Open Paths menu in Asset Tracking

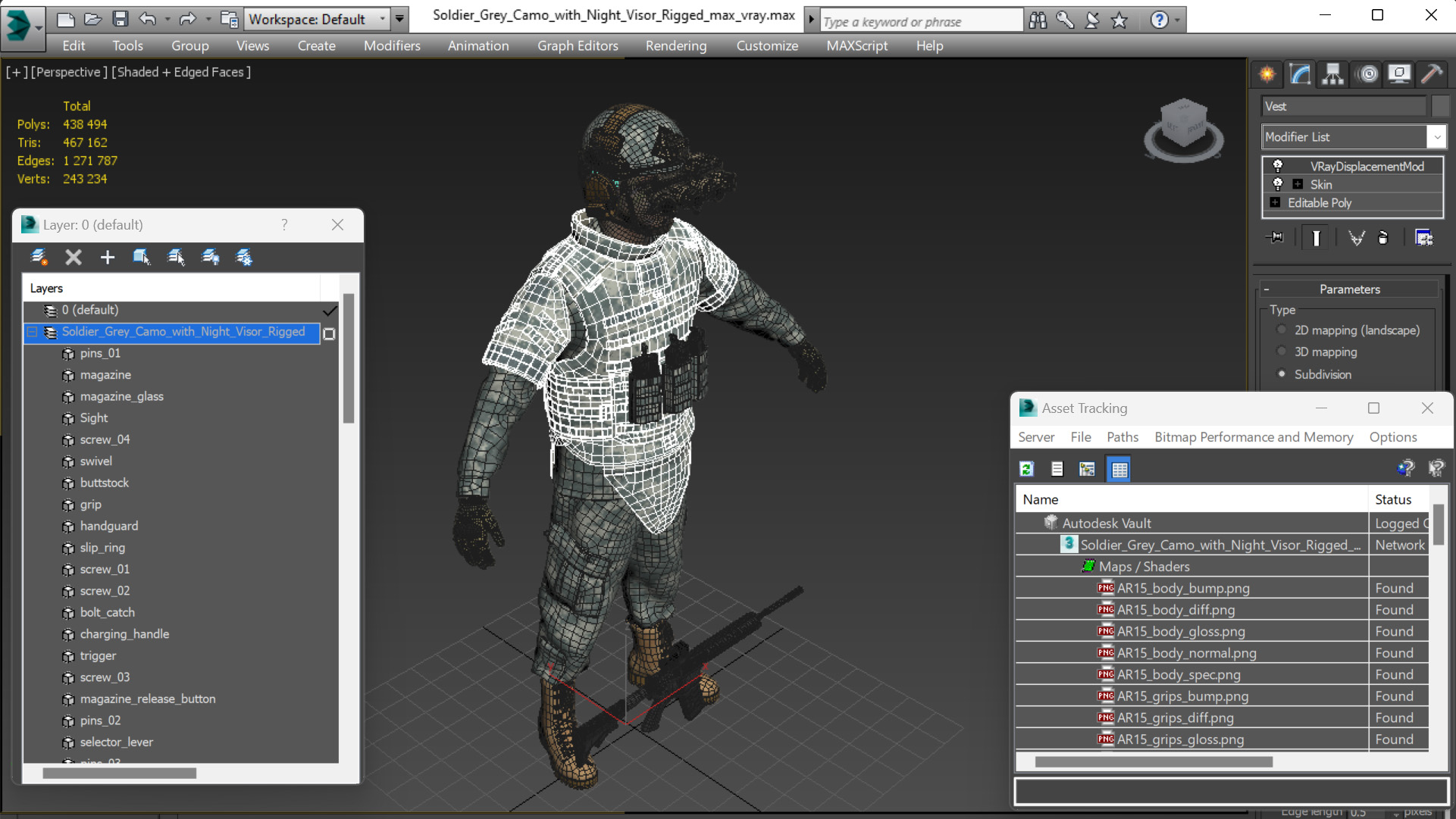[x=1122, y=437]
